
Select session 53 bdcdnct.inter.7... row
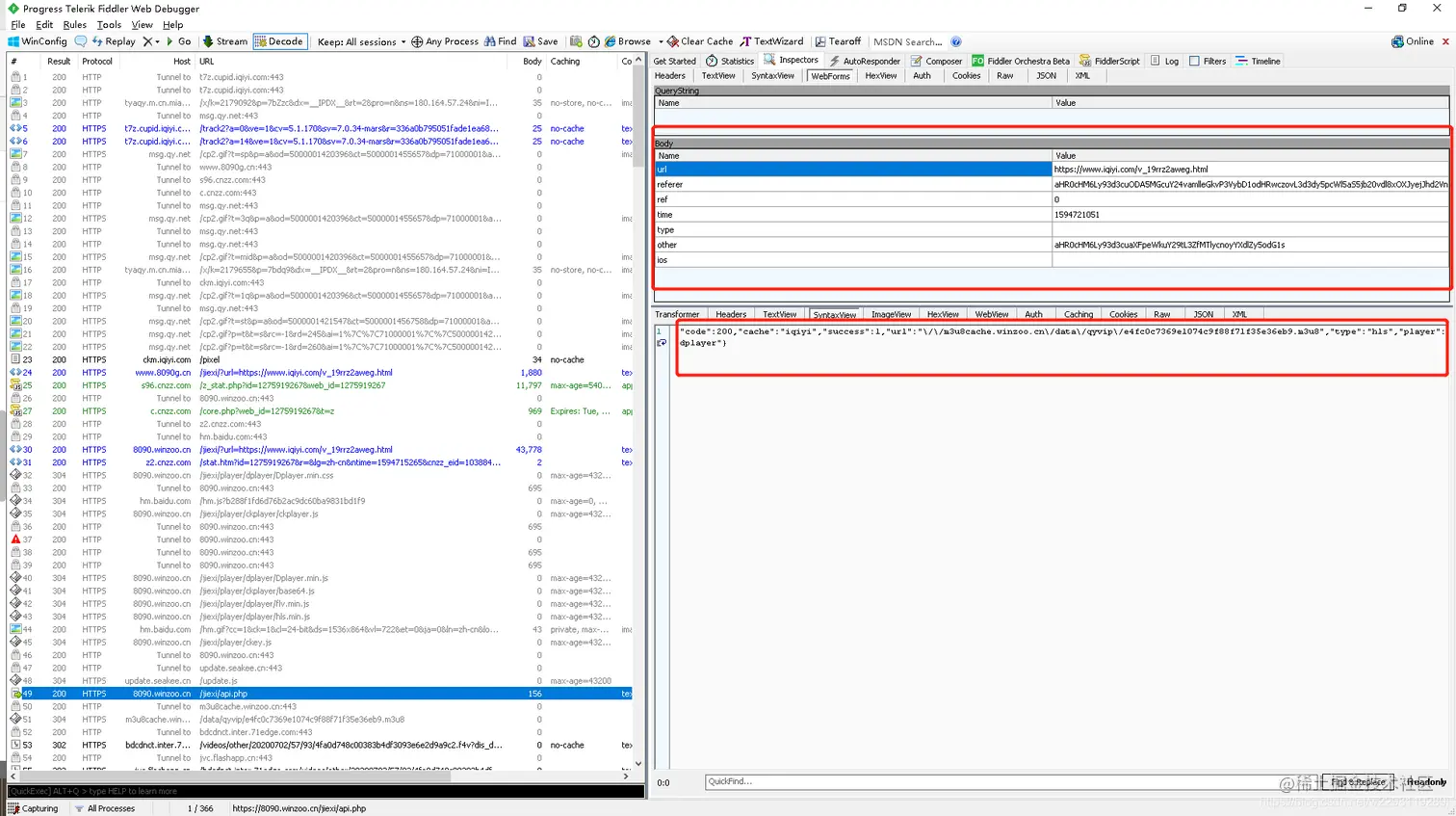(321, 745)
